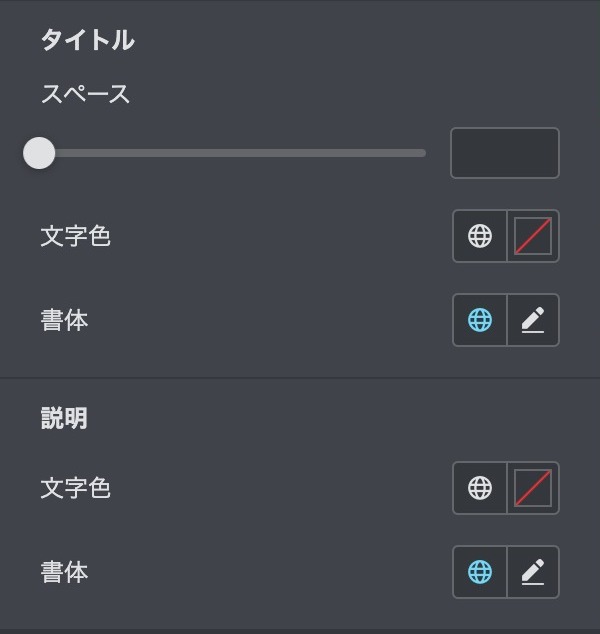
Task: Click the 書体 label under 説明
Action: [x=64, y=572]
